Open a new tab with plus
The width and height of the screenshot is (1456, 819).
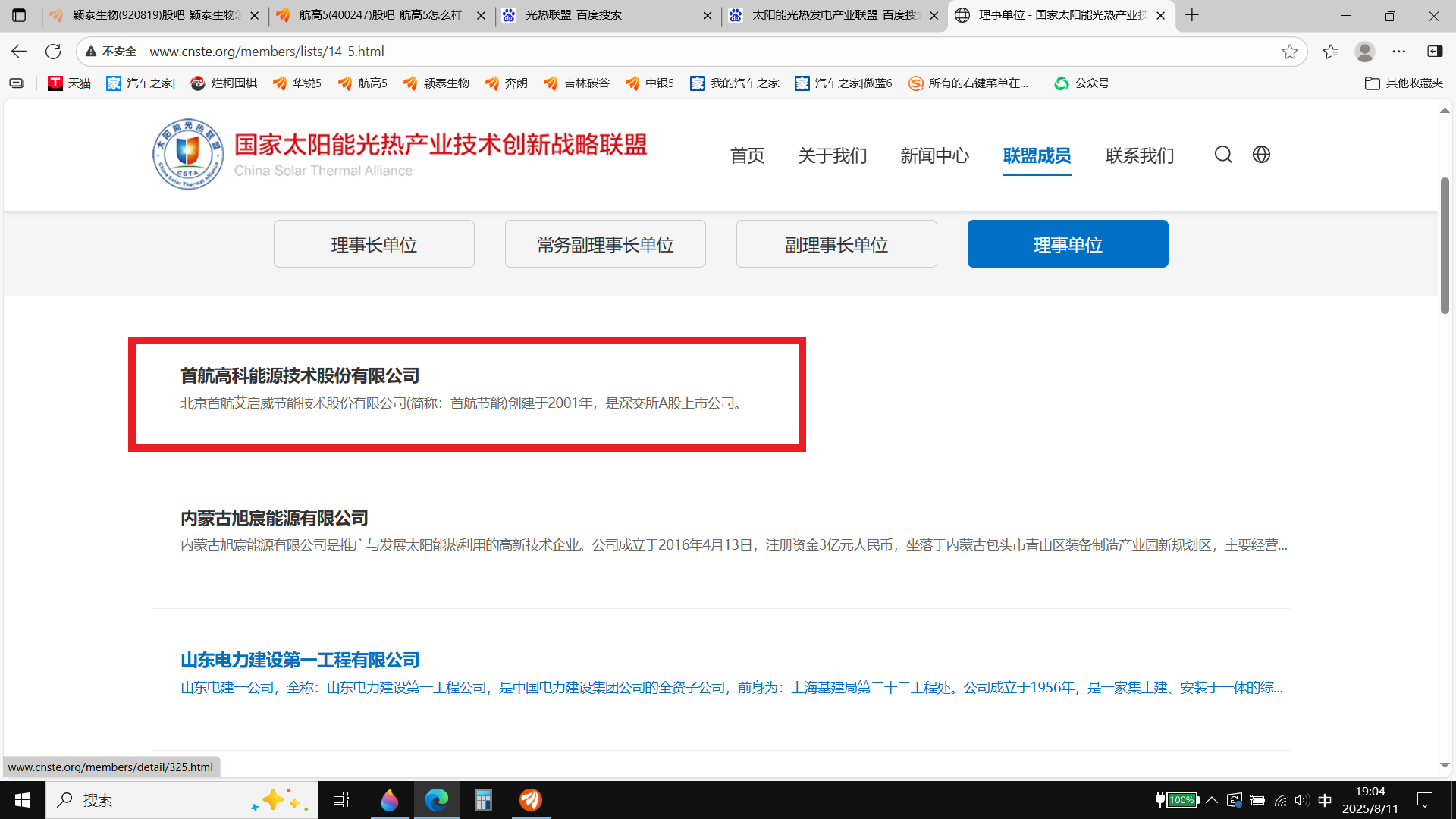point(1192,15)
